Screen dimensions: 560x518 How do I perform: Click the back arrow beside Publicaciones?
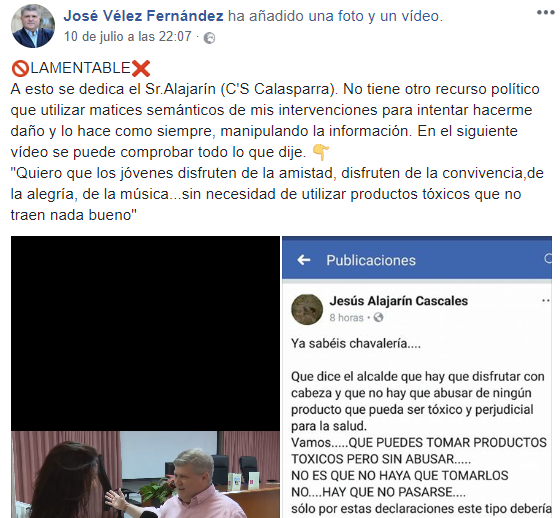pyautogui.click(x=304, y=260)
